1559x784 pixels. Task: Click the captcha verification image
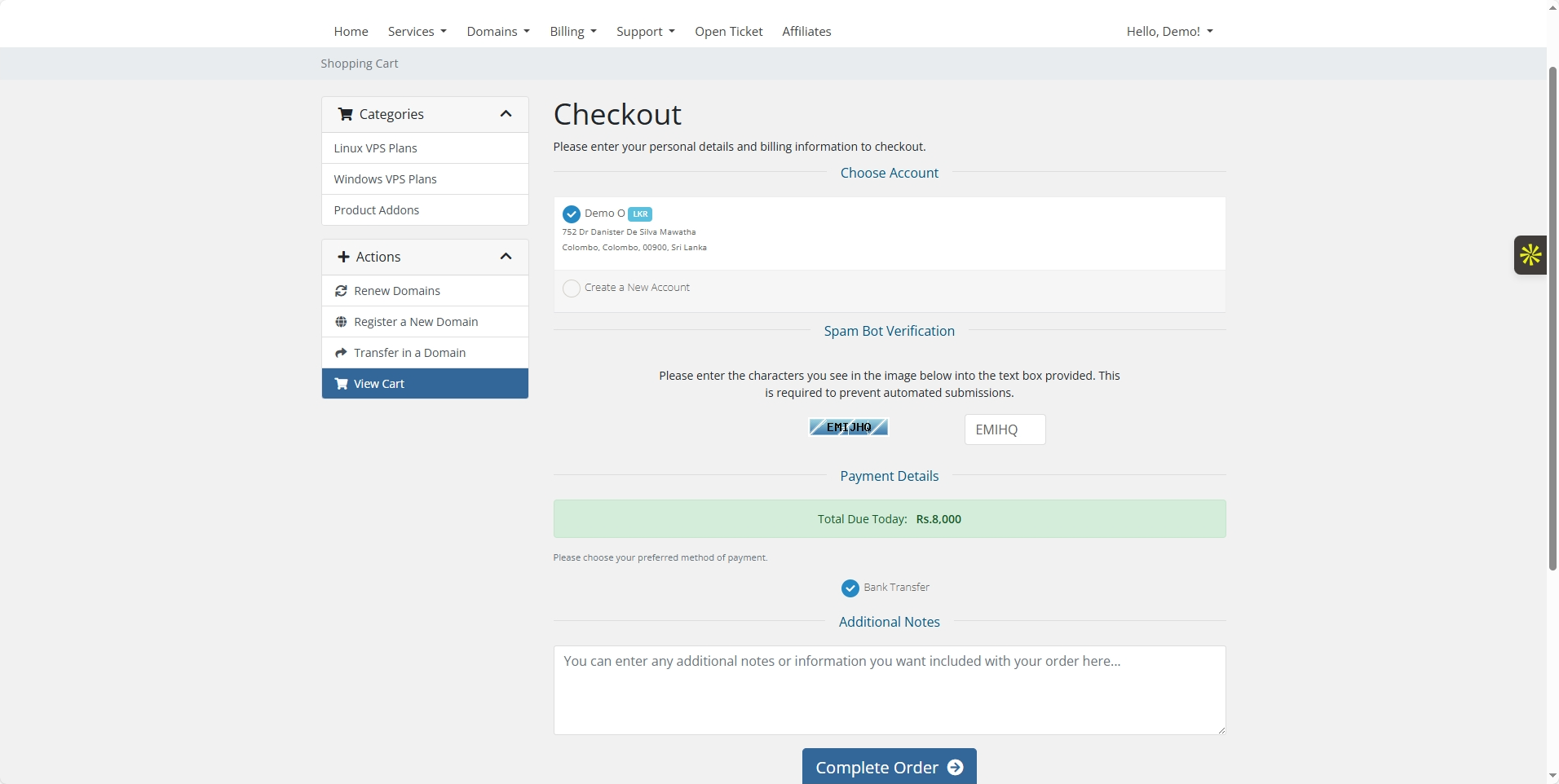click(x=848, y=427)
